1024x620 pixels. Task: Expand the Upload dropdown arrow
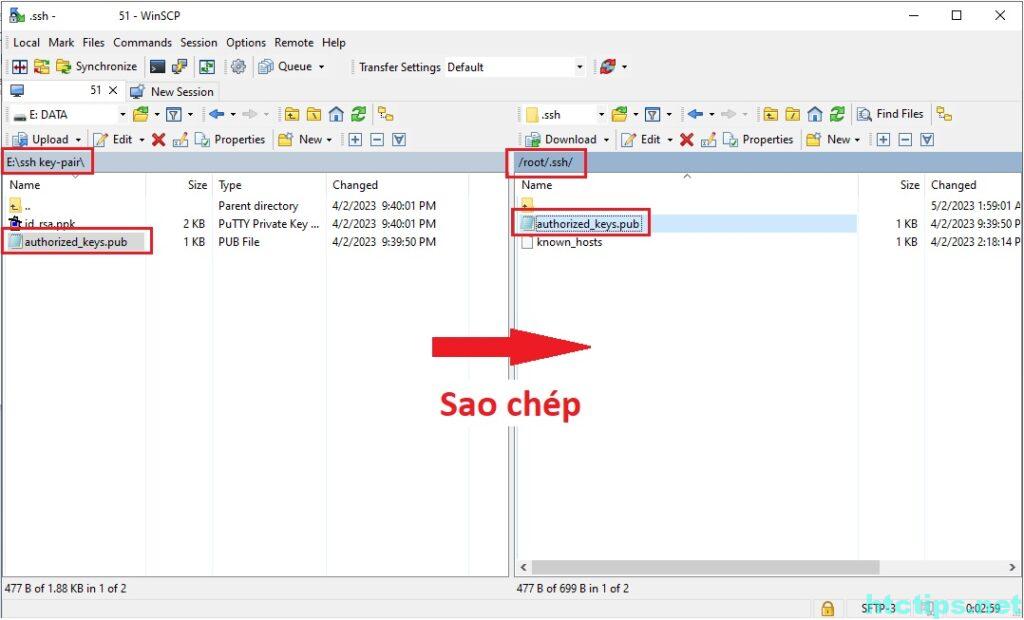tap(78, 140)
